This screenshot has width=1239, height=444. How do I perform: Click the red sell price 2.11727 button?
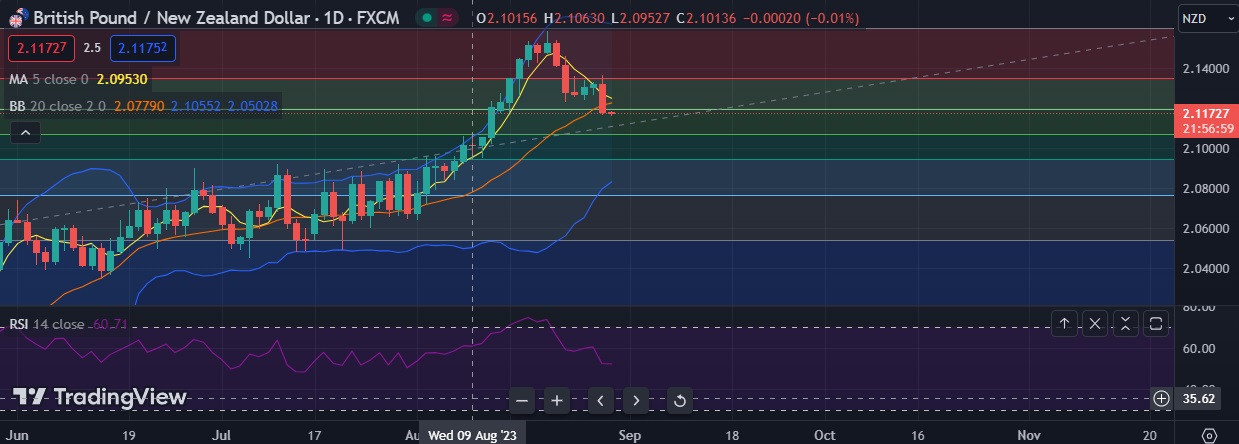(x=41, y=47)
